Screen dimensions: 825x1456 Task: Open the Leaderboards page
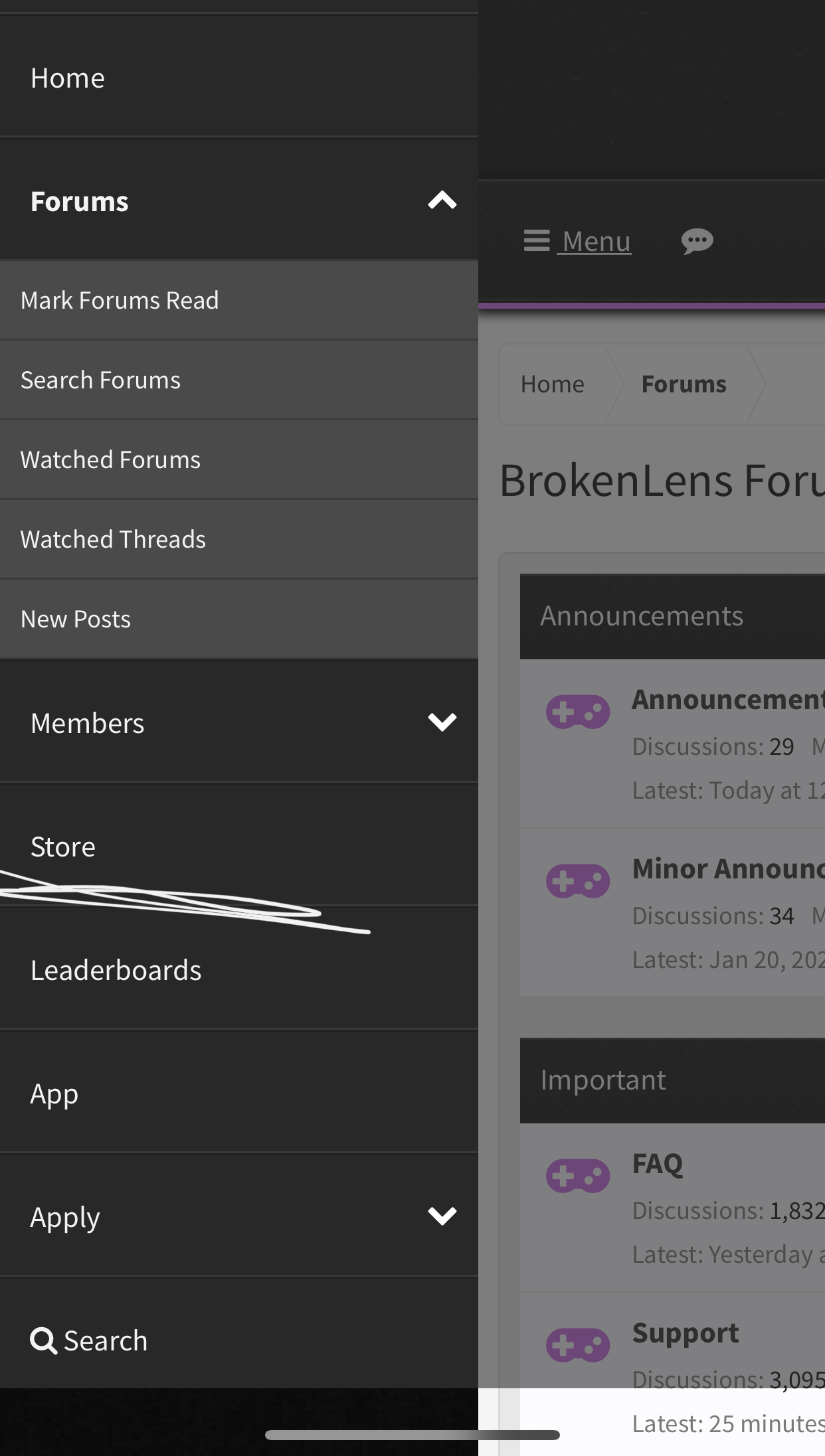pos(239,970)
